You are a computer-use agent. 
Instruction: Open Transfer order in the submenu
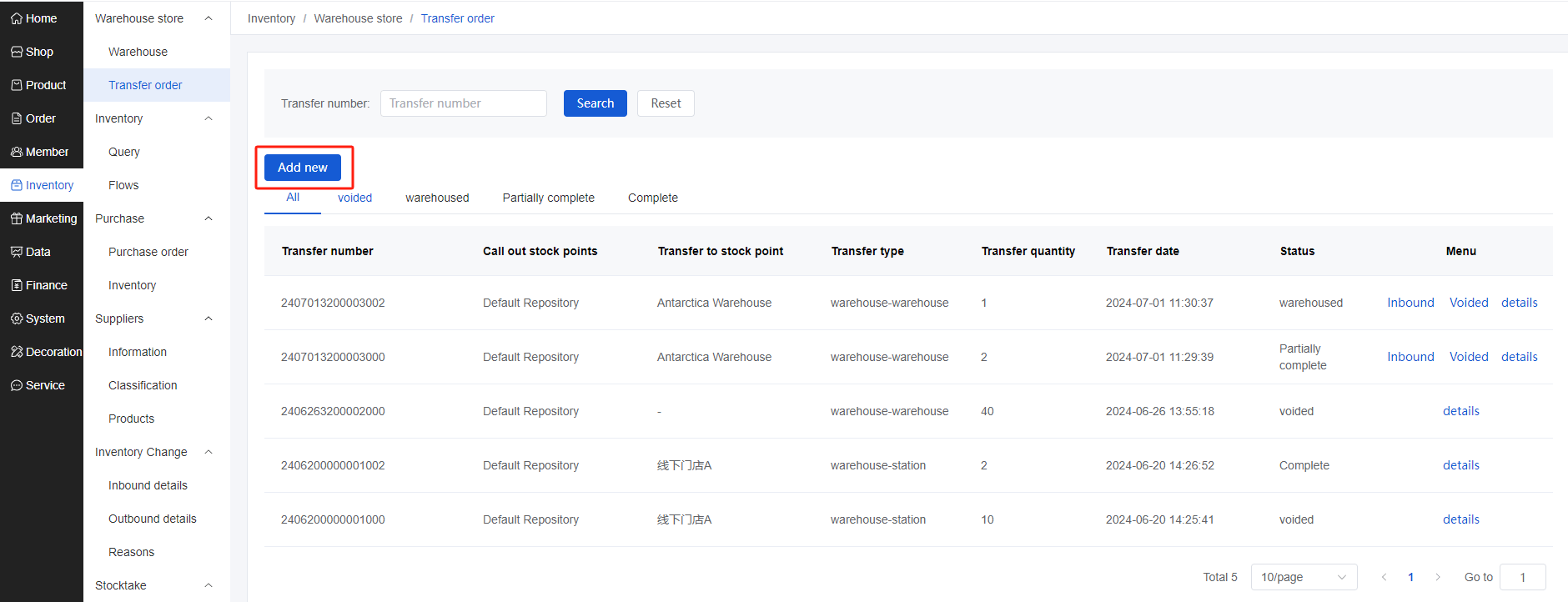click(157, 85)
